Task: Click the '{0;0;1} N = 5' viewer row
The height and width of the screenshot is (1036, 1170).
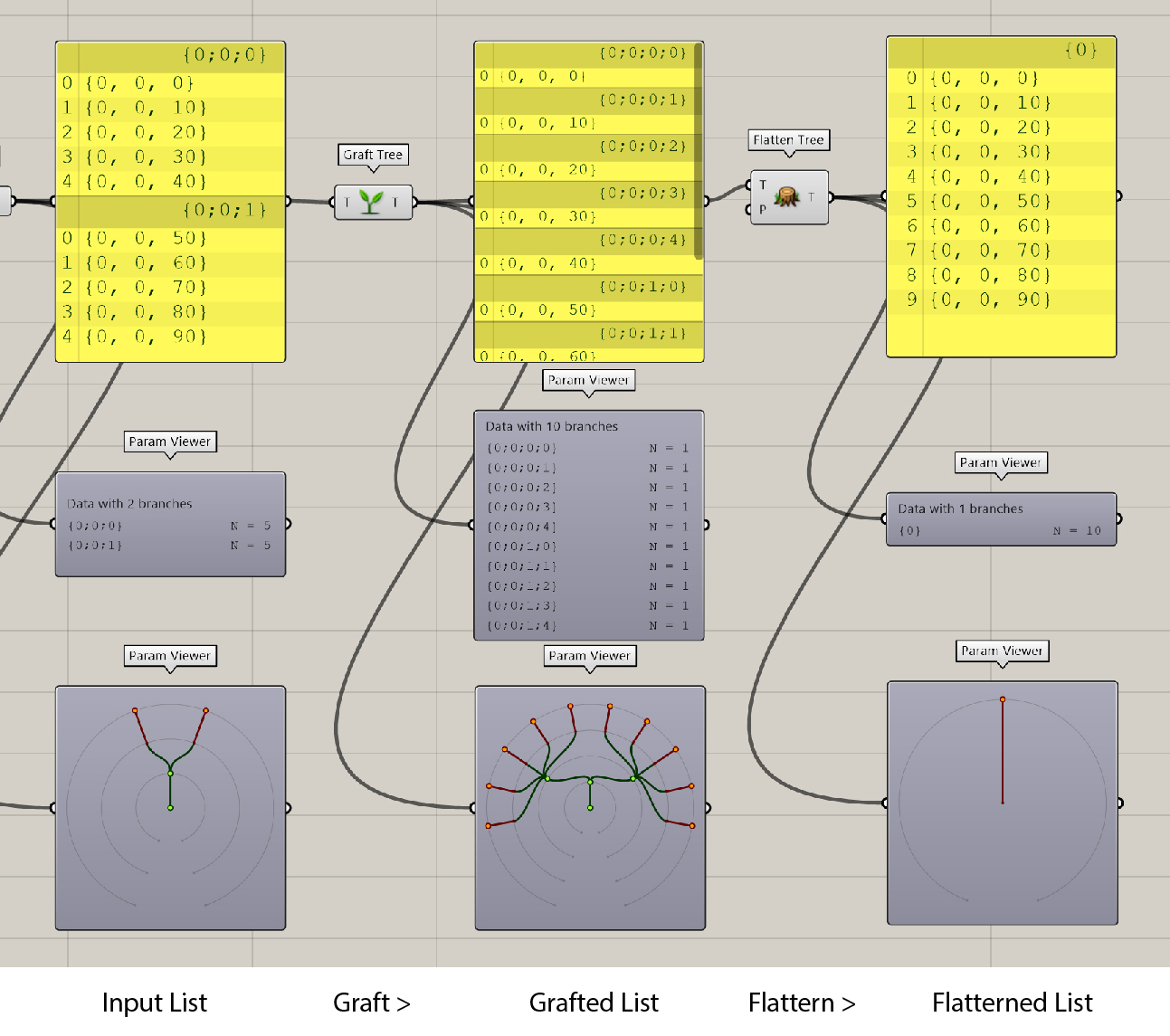Action: tap(170, 546)
